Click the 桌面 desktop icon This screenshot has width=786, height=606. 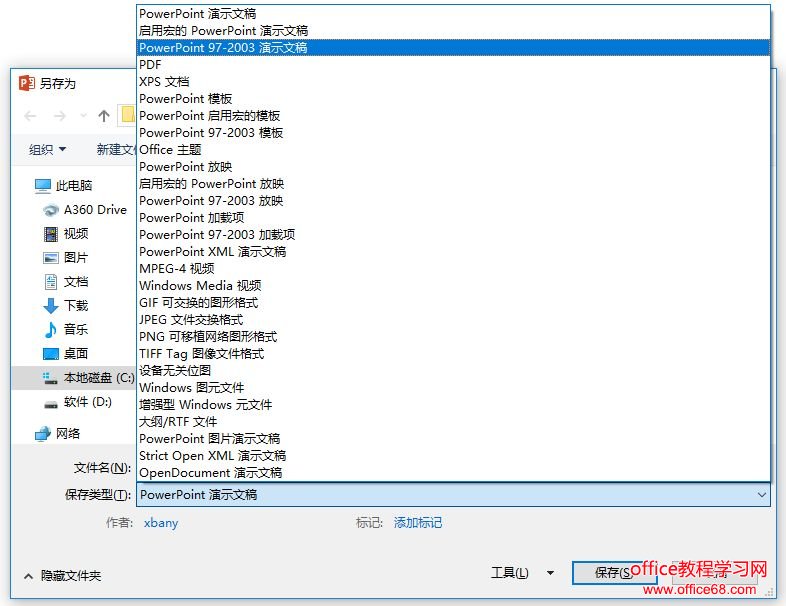tap(51, 354)
